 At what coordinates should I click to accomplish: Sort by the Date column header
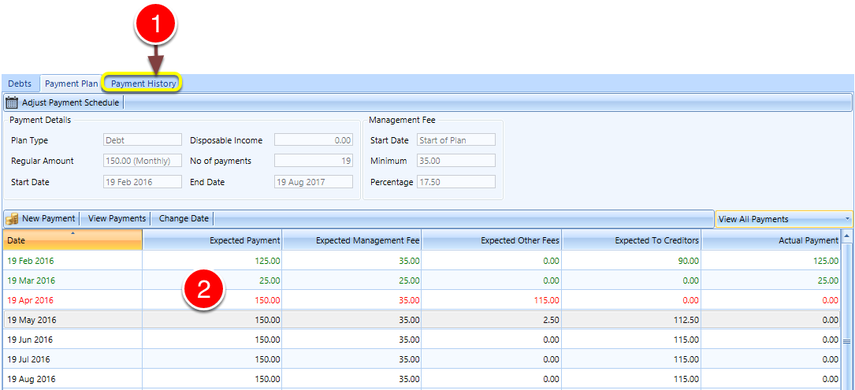73,240
